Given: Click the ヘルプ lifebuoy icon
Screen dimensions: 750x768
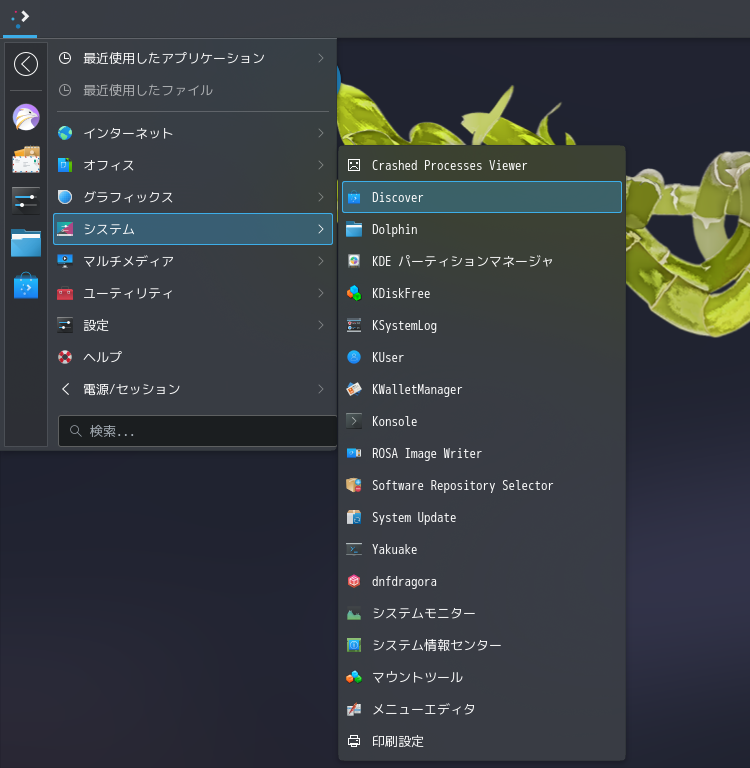Looking at the screenshot, I should 65,357.
